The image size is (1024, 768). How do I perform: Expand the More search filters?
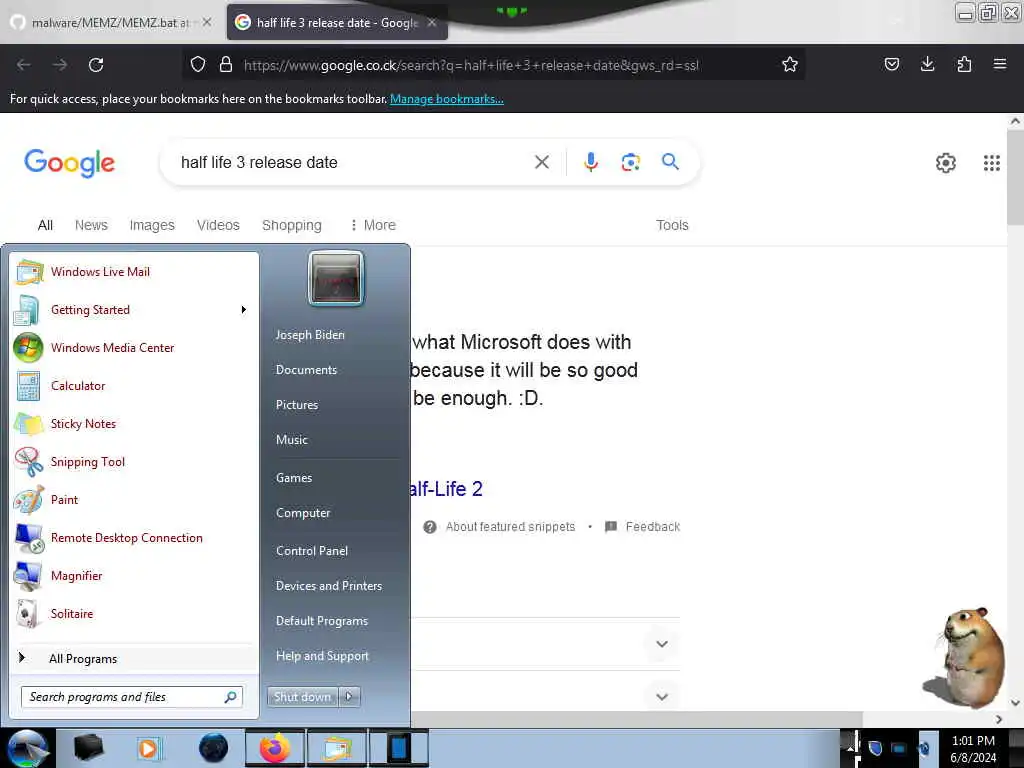[x=373, y=225]
